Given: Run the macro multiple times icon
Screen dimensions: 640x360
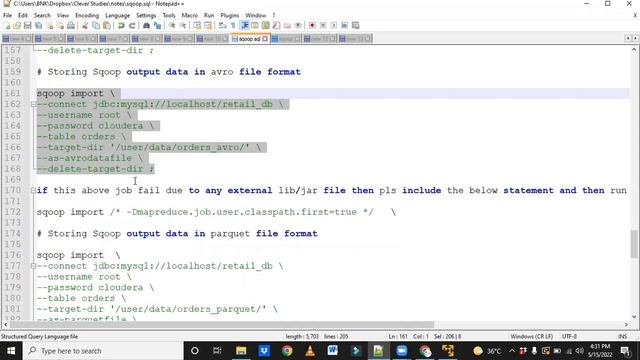Looking at the screenshot, I should coord(344,26).
